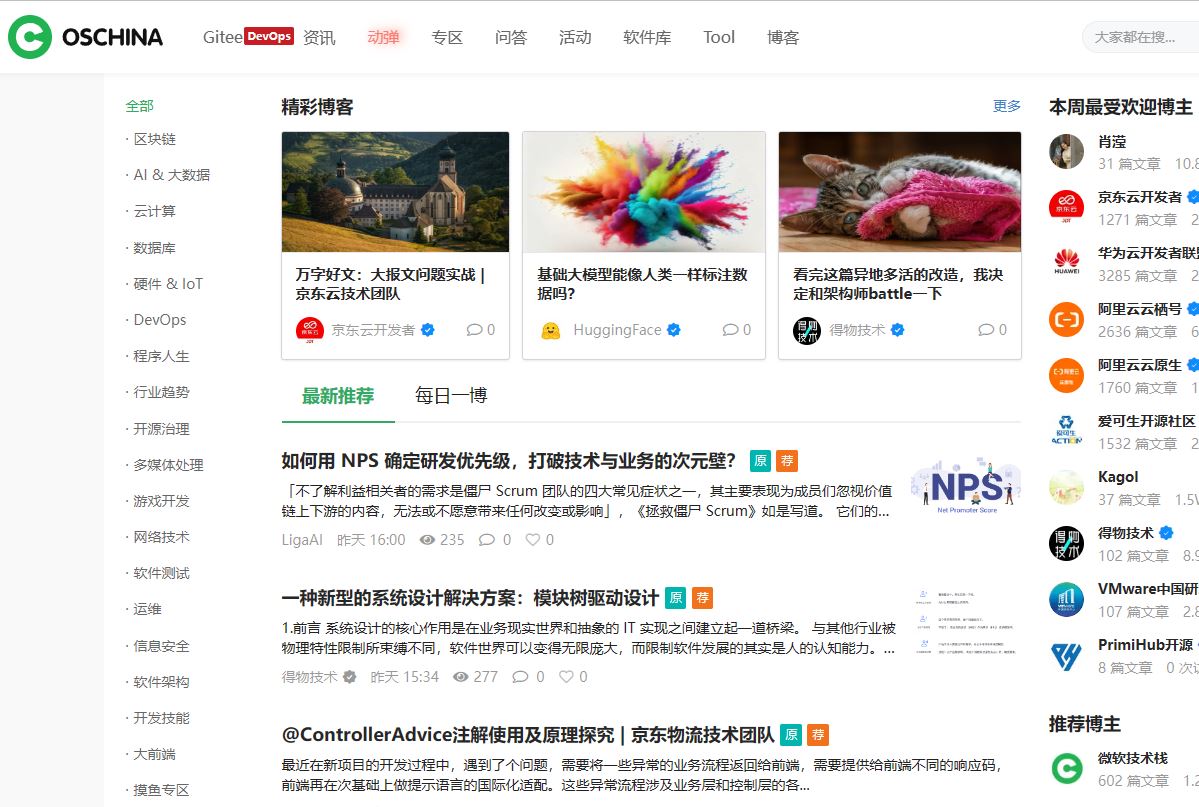Screen dimensions: 1199x807
Task: Click the NPS article thumbnail image
Action: point(967,486)
